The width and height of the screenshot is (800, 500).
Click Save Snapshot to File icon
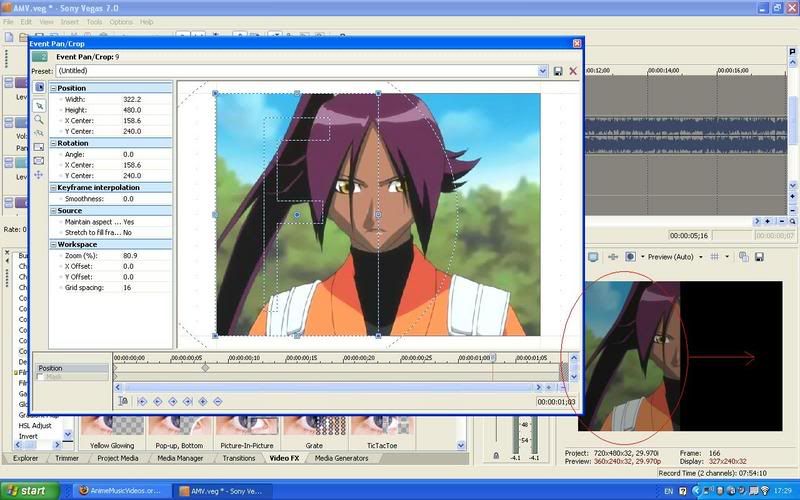(760, 257)
